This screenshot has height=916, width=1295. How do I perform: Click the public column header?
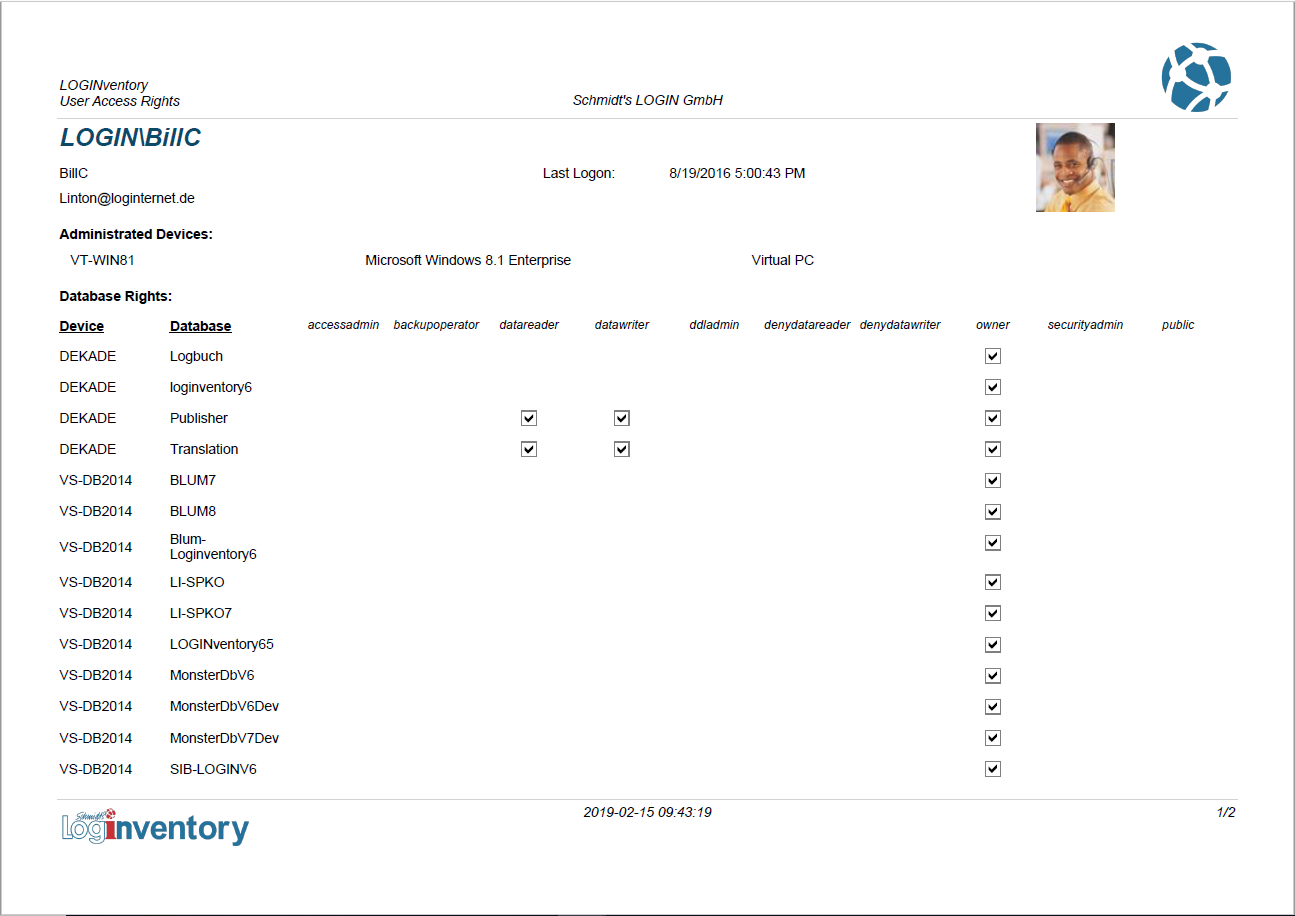coord(1178,325)
